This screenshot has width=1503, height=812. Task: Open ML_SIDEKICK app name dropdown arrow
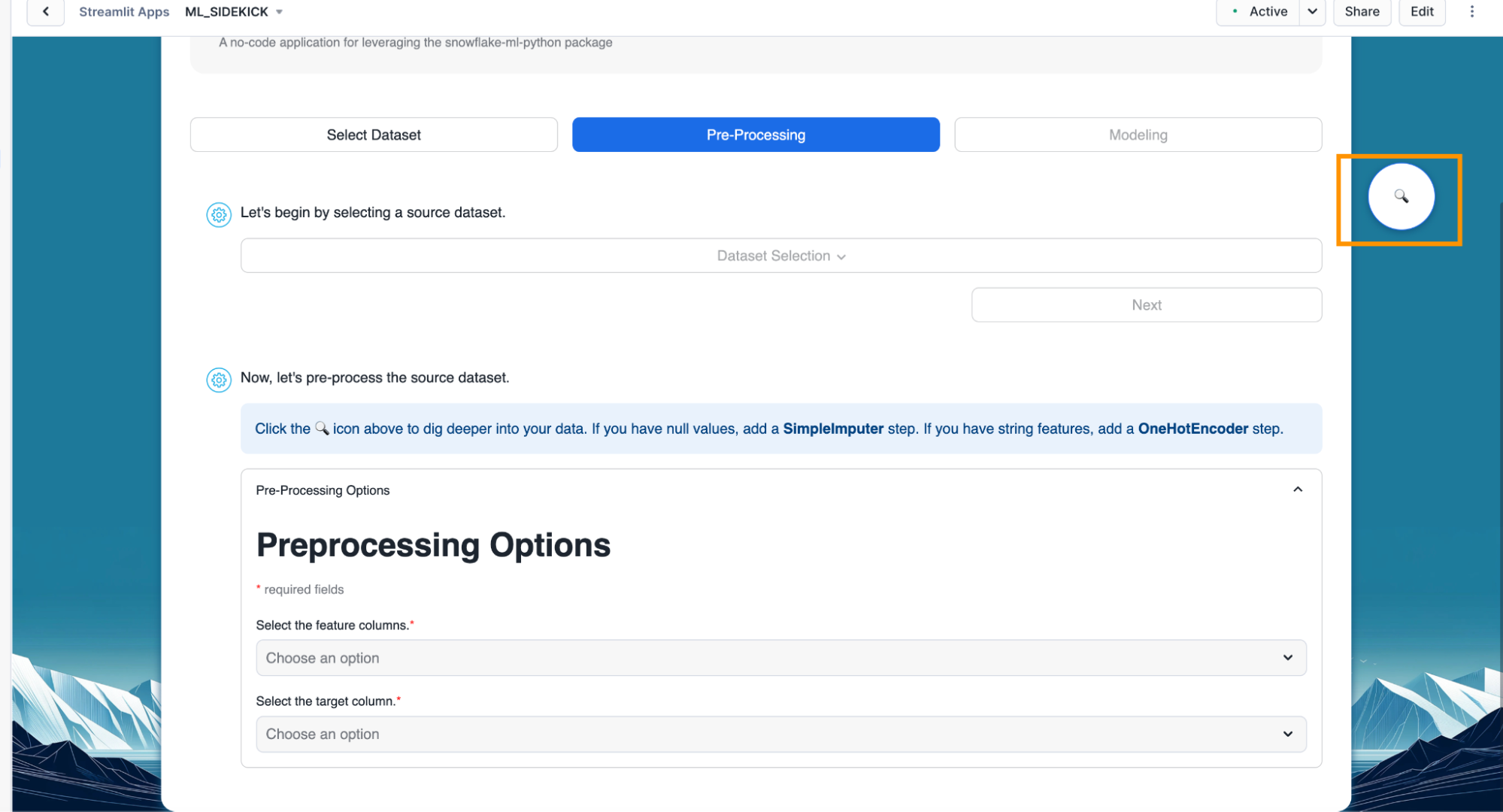280,12
